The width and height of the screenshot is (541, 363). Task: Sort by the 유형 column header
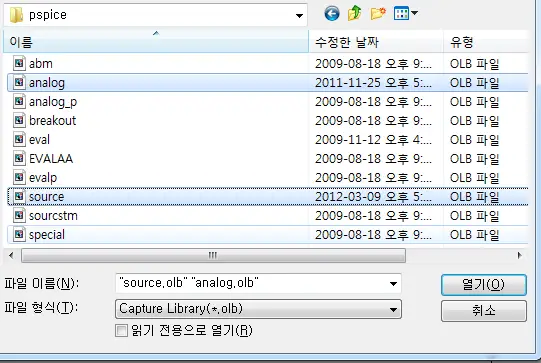click(x=486, y=42)
